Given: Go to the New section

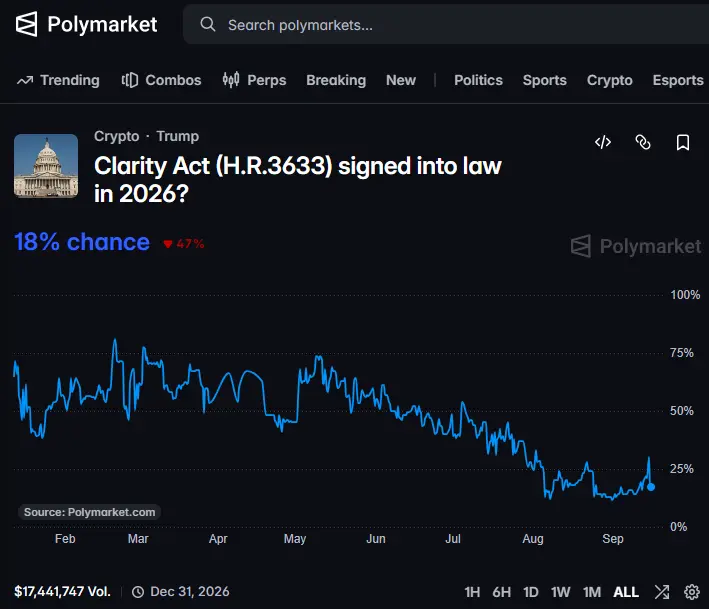Looking at the screenshot, I should tap(401, 80).
